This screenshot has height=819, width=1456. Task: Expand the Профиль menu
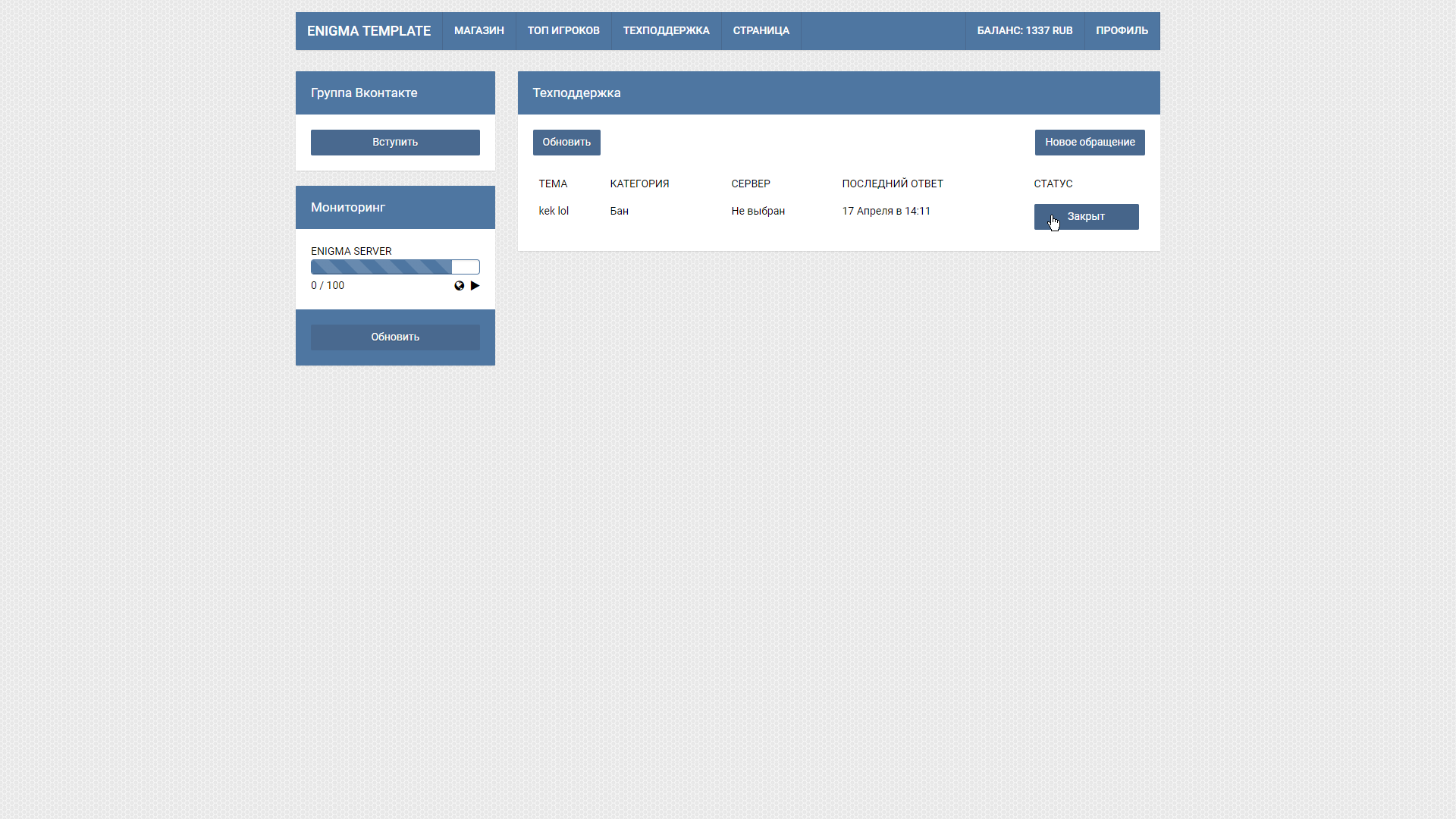1122,31
